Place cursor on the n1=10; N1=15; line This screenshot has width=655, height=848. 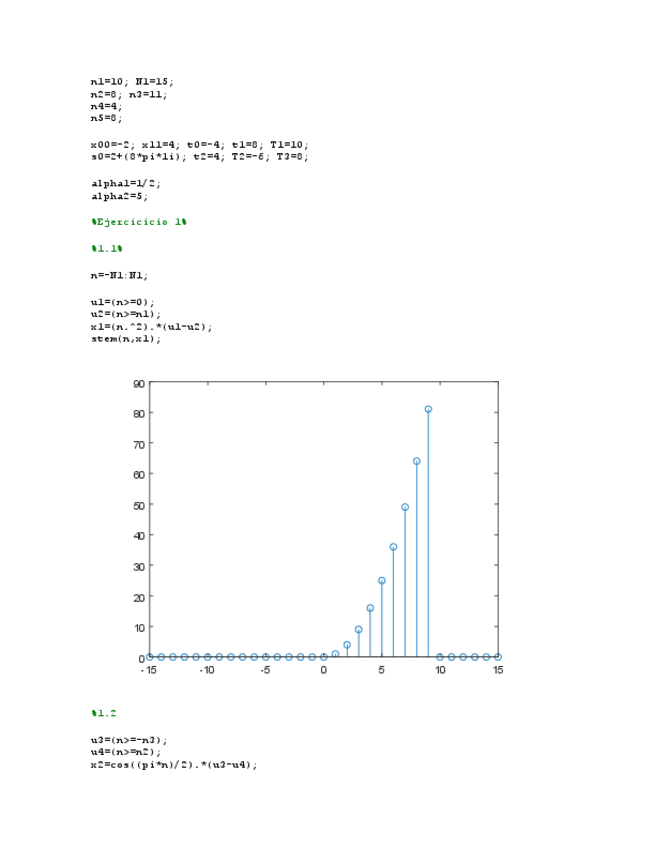click(x=132, y=81)
